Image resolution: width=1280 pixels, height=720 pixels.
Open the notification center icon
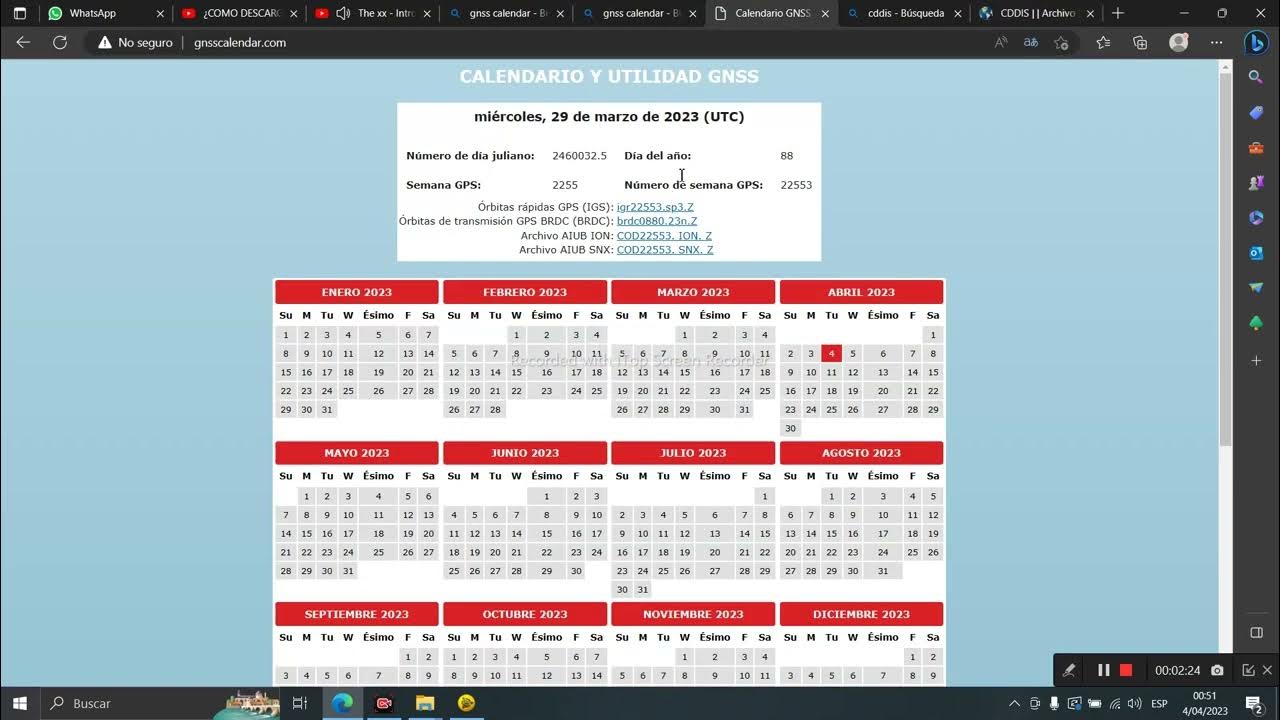point(1253,703)
